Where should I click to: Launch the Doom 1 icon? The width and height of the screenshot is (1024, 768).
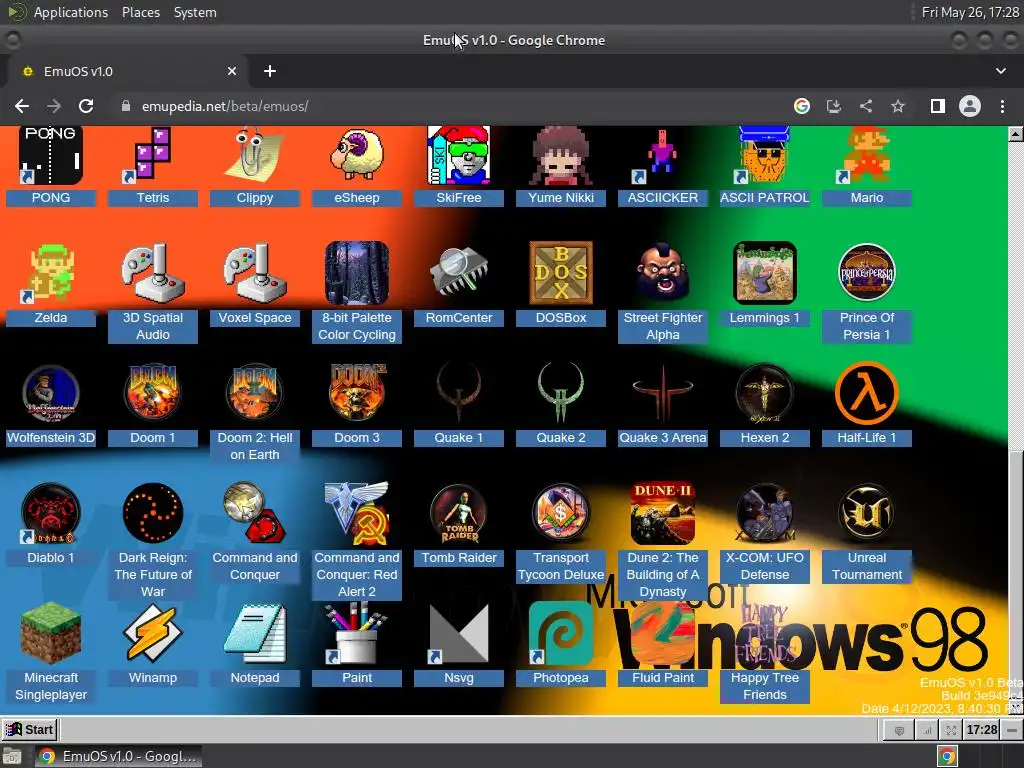[x=153, y=393]
